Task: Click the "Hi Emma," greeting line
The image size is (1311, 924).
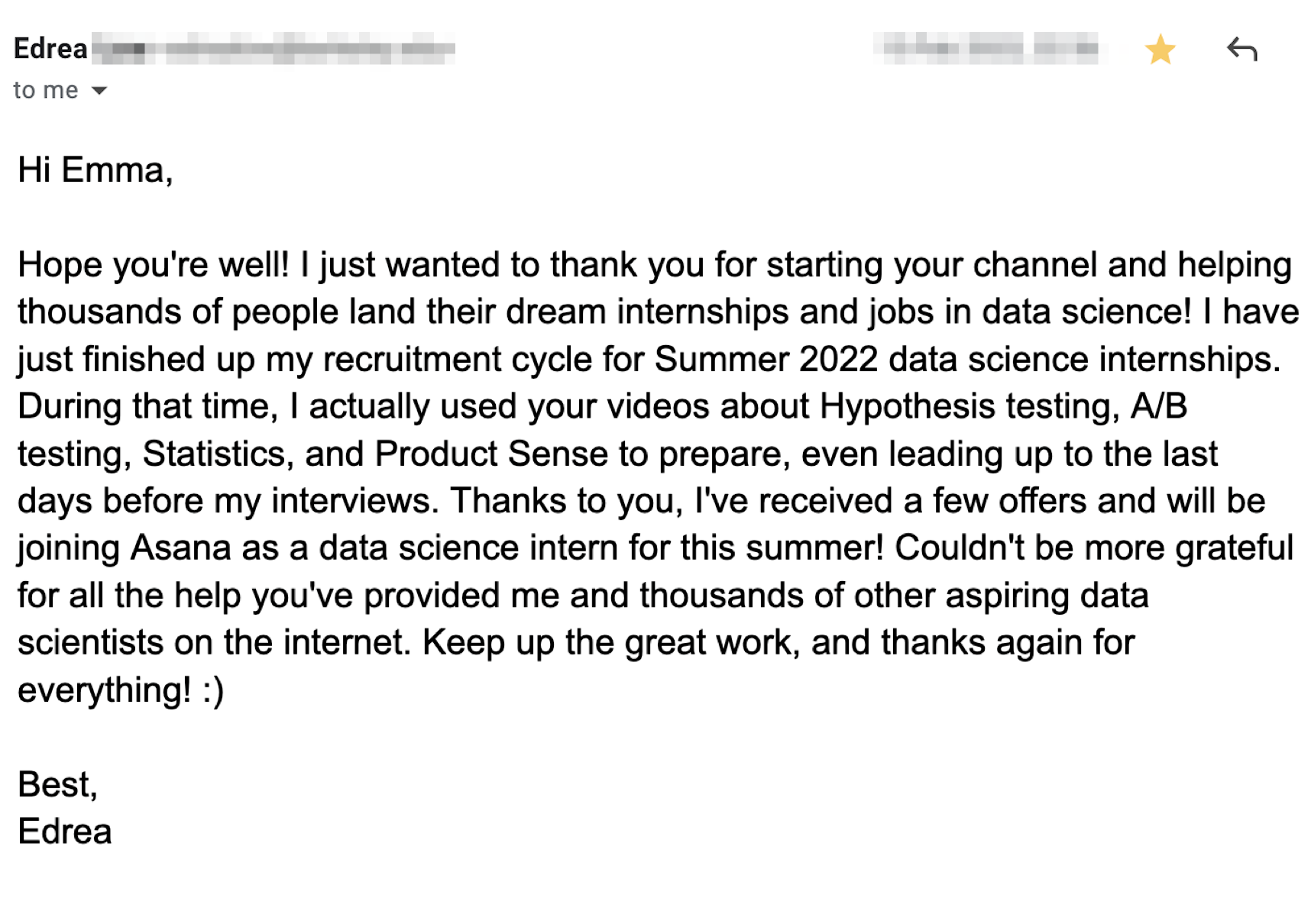Action: 95,170
